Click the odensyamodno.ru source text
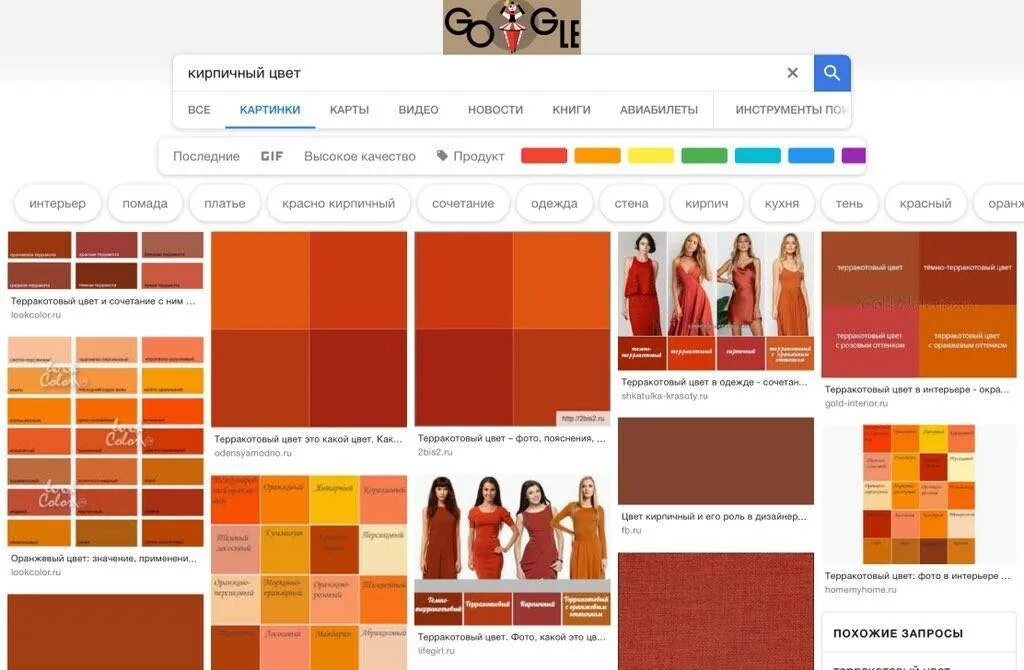 tap(253, 453)
